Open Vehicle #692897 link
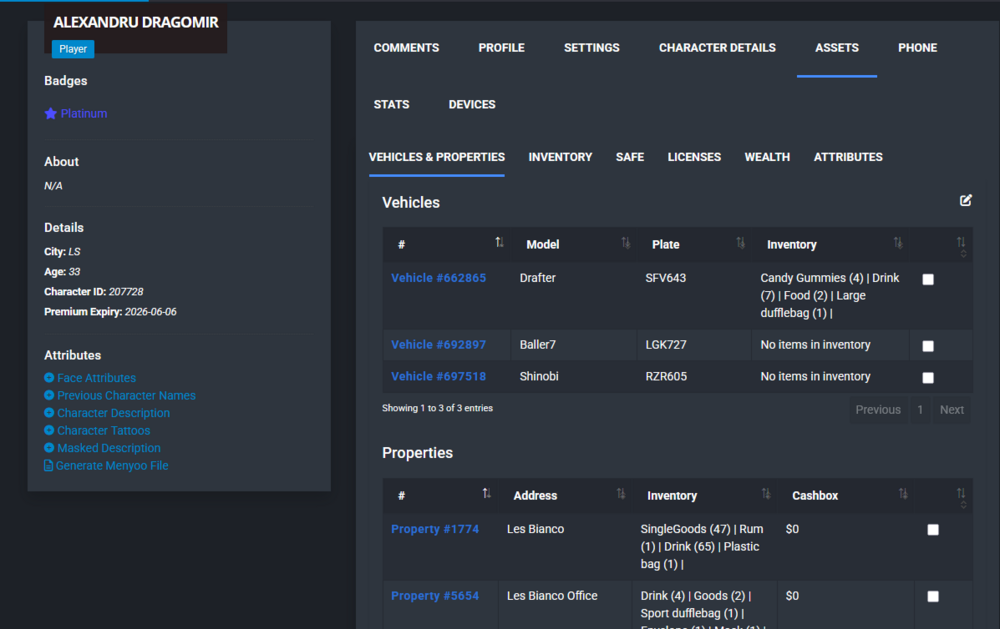 438,344
